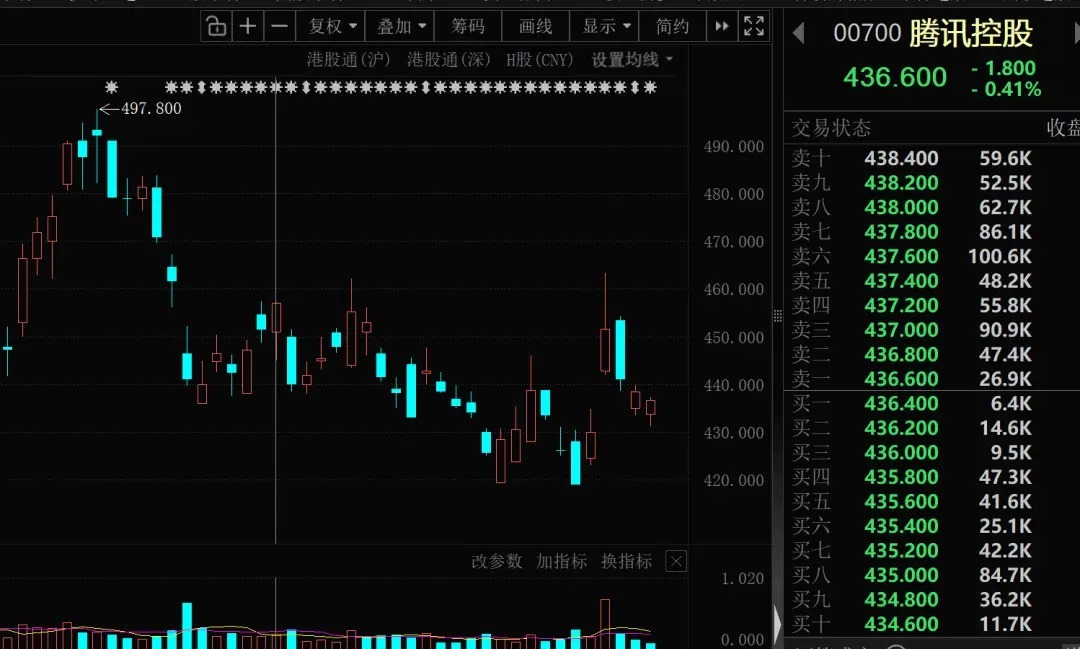Expand the 叠加 dropdown menu

(401, 26)
